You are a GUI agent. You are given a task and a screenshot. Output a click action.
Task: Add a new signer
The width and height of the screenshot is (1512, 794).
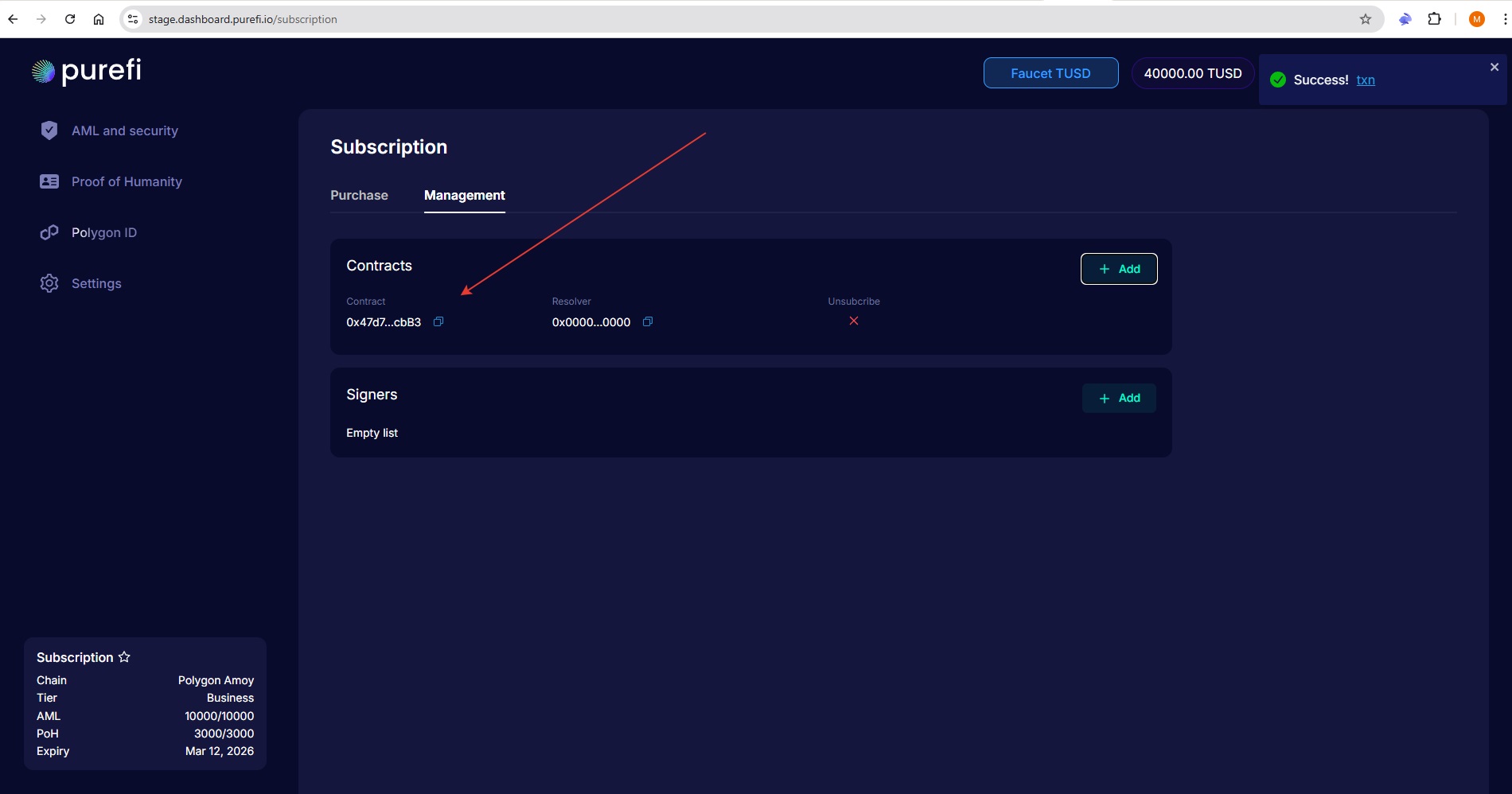1118,398
